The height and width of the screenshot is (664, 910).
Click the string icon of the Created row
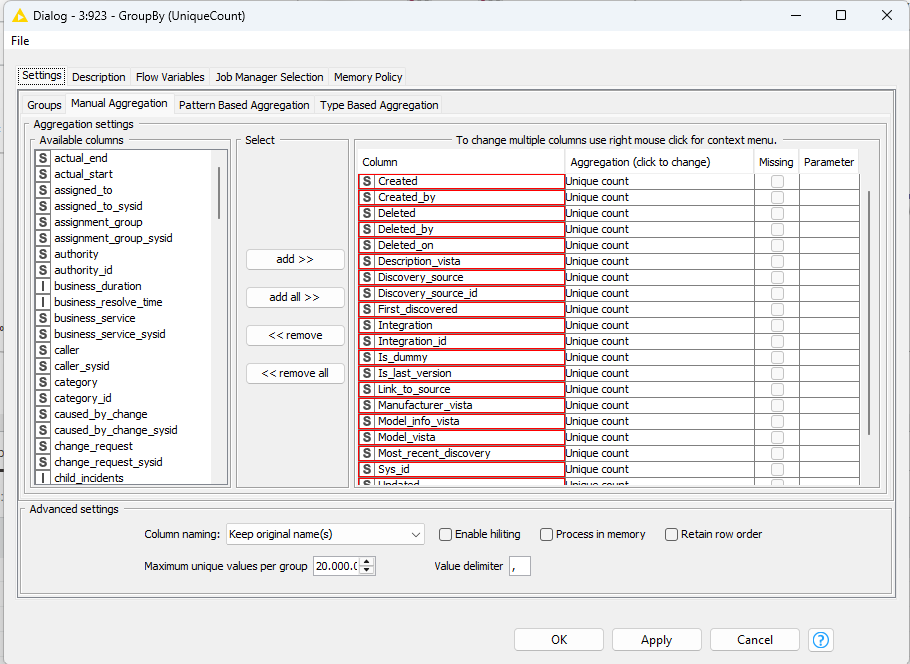click(367, 181)
